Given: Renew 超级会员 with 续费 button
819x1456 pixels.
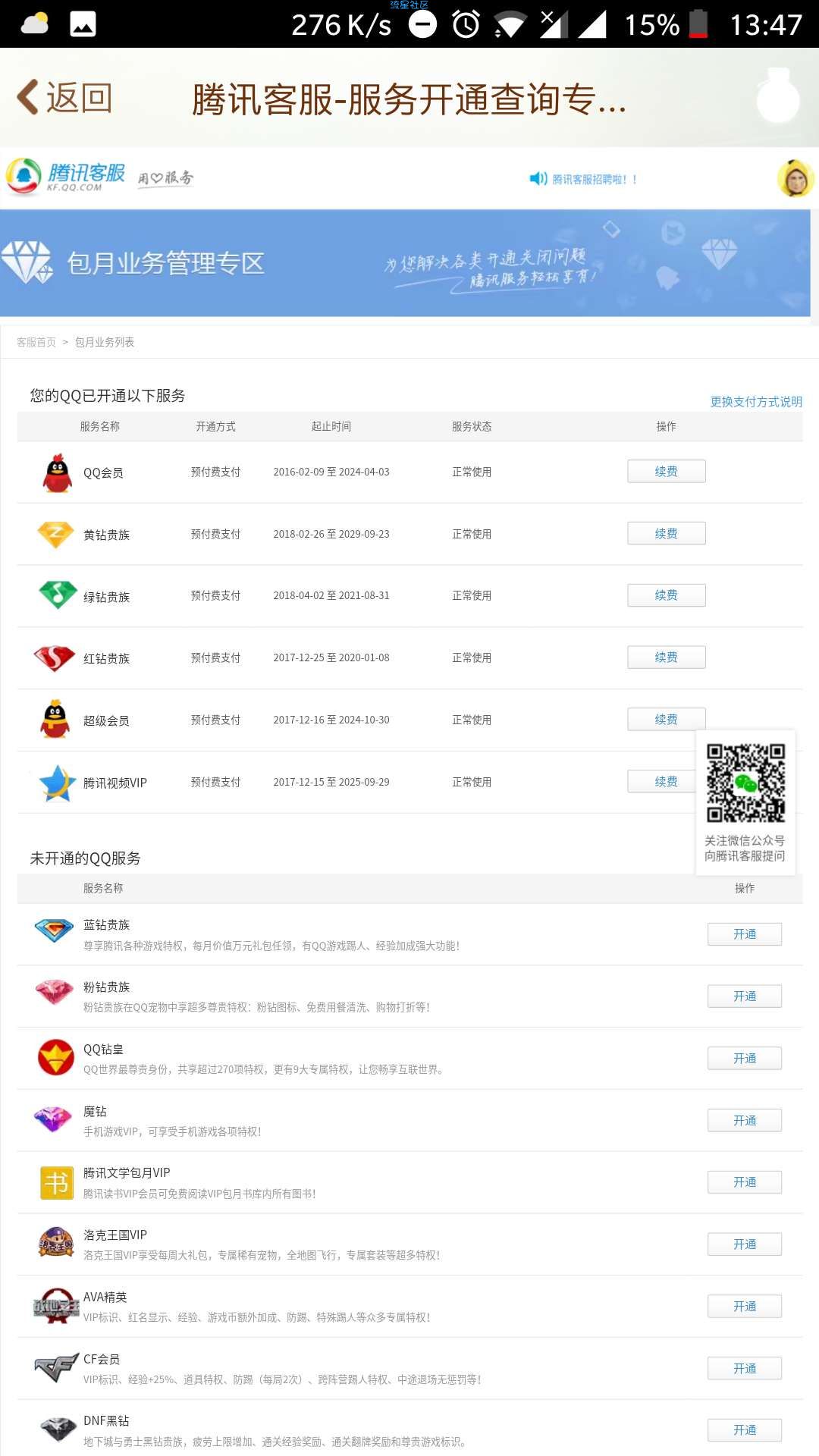Looking at the screenshot, I should click(667, 719).
